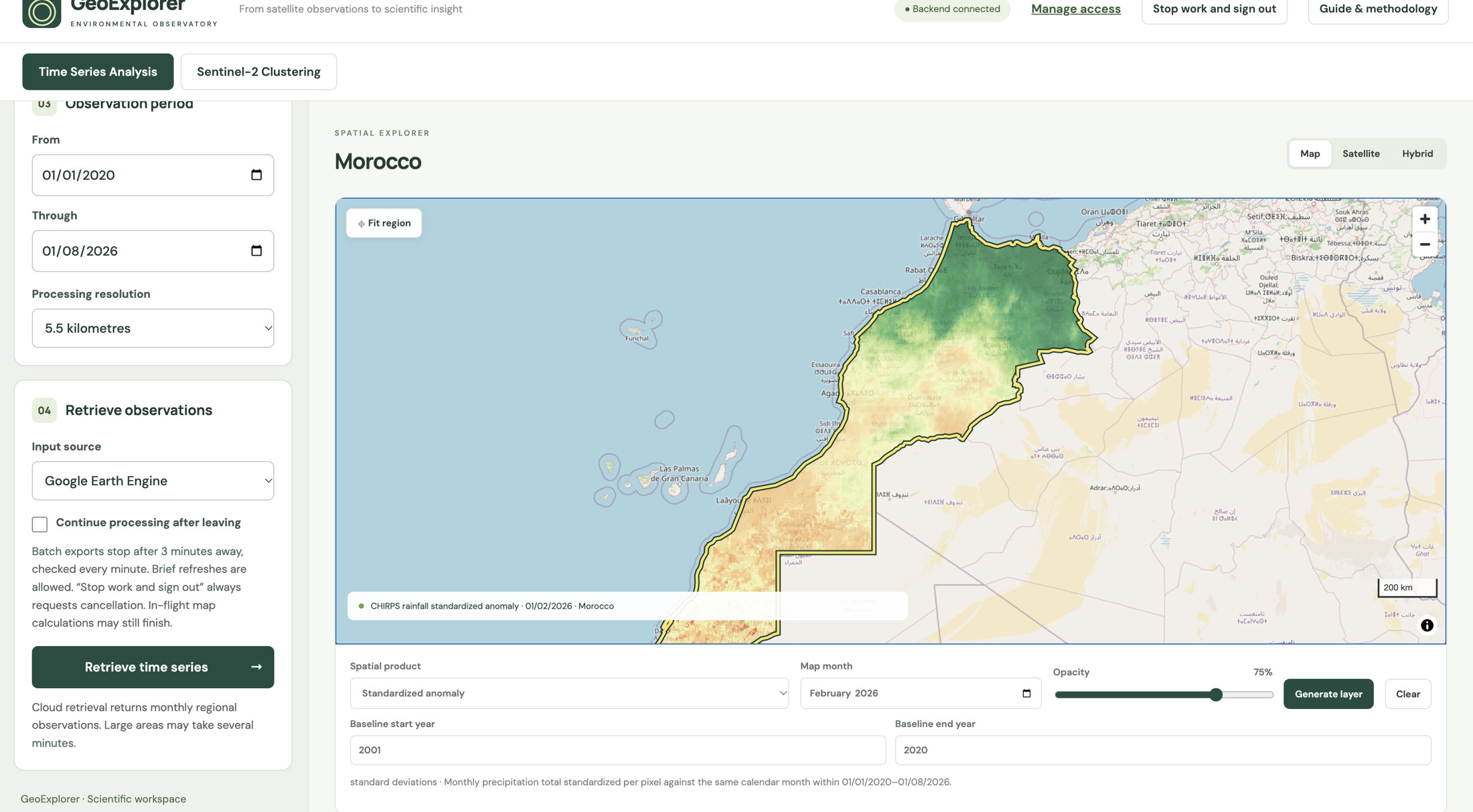
Task: Click the Map month February 2026 field
Action: point(920,693)
